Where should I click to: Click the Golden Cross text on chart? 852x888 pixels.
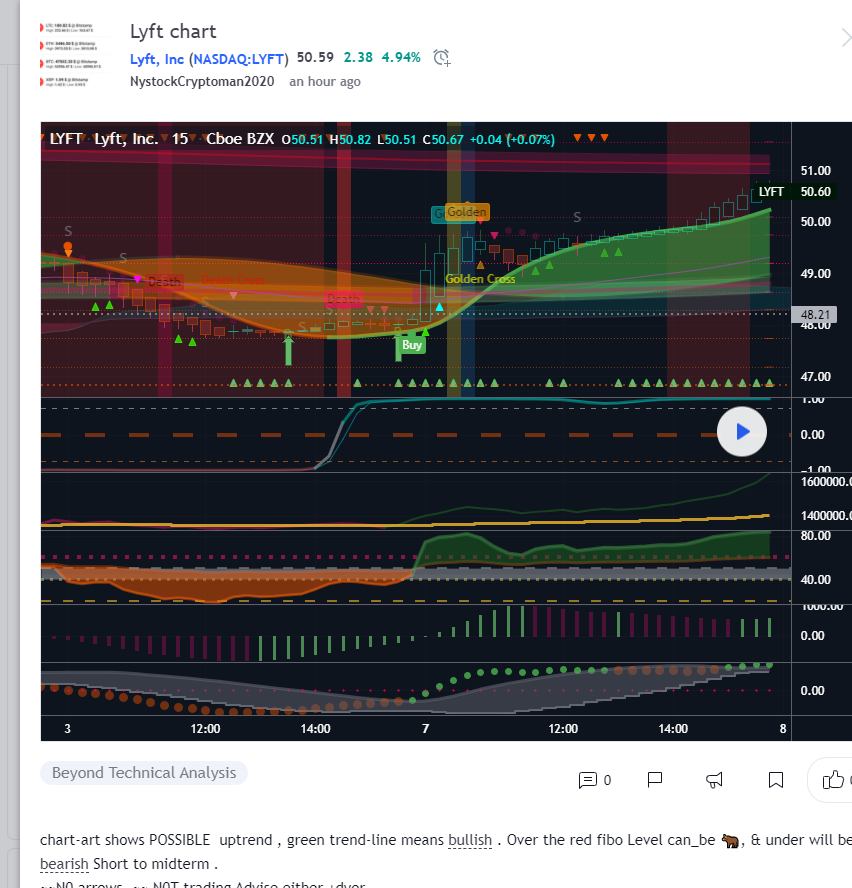[x=480, y=279]
